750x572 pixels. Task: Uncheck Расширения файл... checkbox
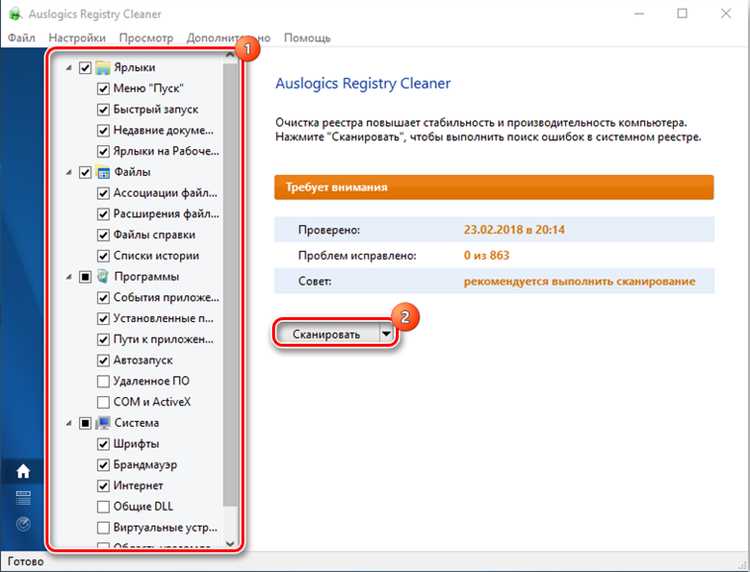(103, 214)
